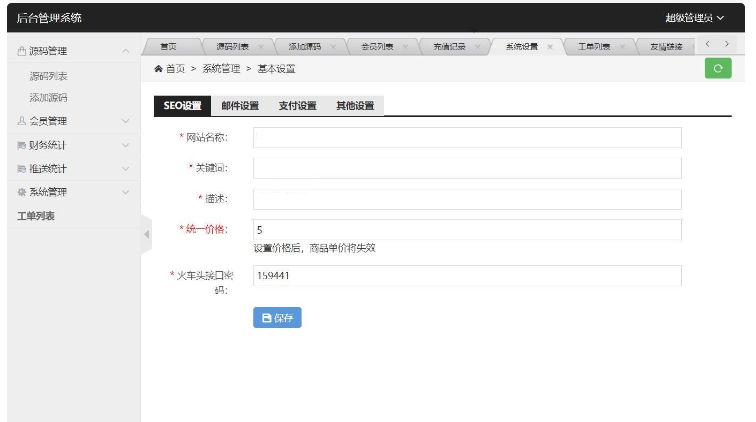Close the 源码列表 tab
Viewport: 756px width, 422px height.
tap(261, 47)
